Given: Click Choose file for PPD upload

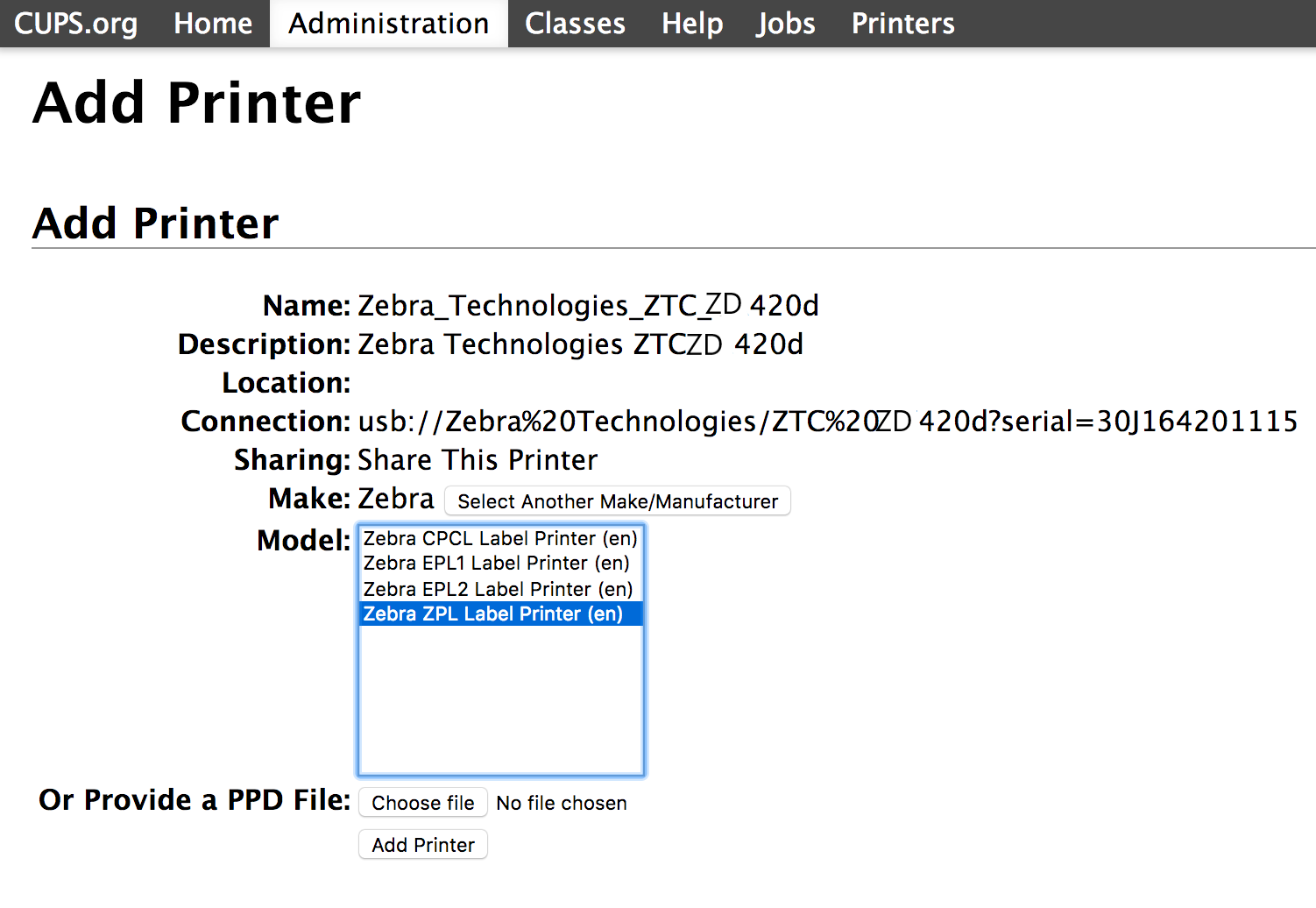Looking at the screenshot, I should tap(423, 803).
